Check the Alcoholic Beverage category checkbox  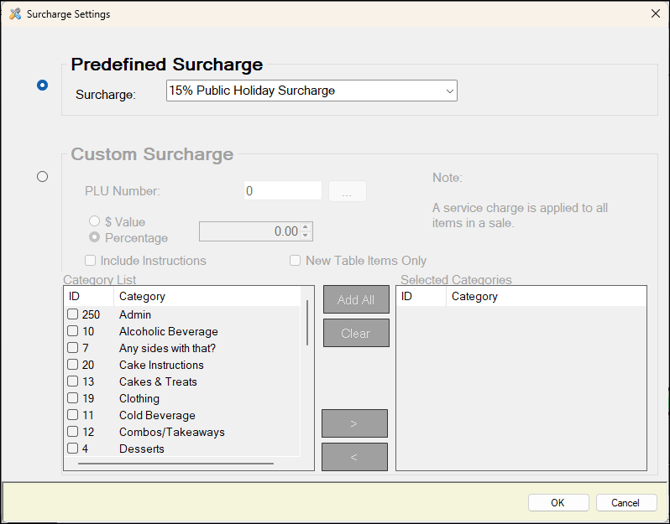(x=73, y=331)
